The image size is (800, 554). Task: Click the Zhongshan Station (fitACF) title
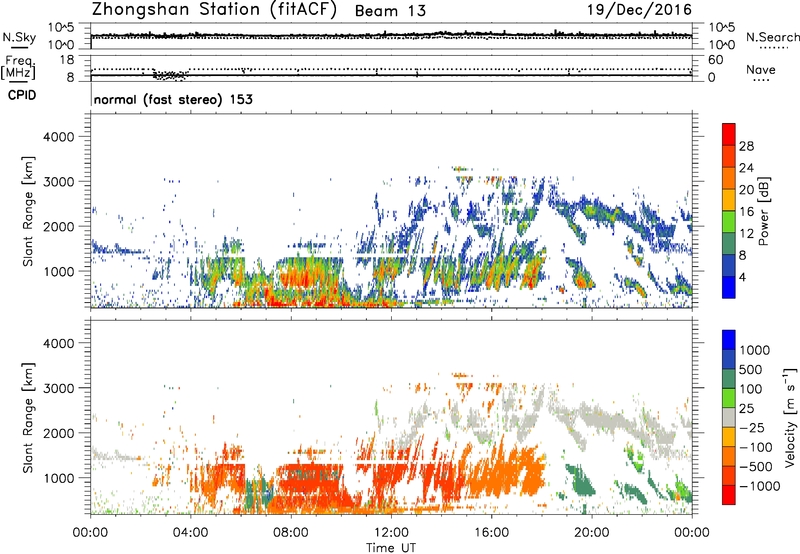pyautogui.click(x=214, y=10)
